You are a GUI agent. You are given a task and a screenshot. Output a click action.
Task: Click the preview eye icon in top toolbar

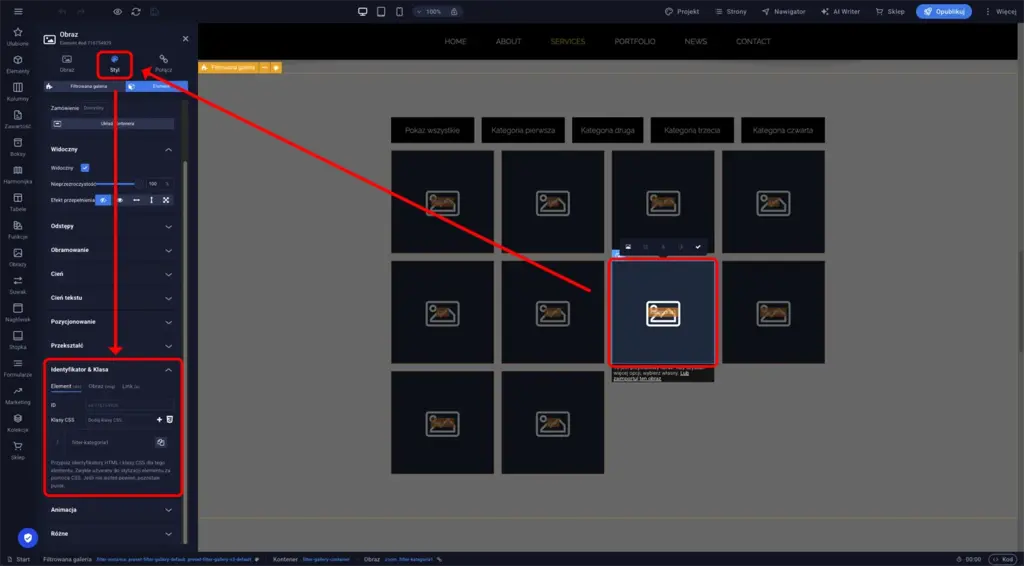pyautogui.click(x=118, y=12)
